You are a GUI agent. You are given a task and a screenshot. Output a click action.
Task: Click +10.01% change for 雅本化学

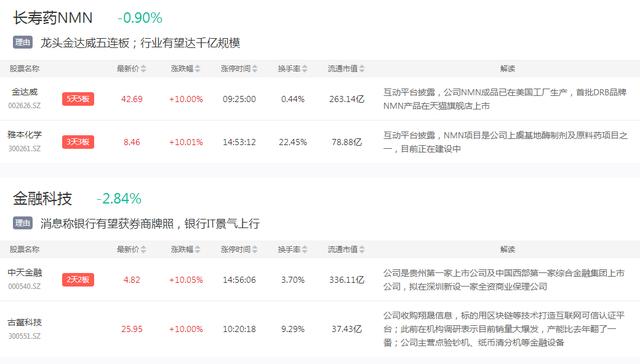point(186,142)
